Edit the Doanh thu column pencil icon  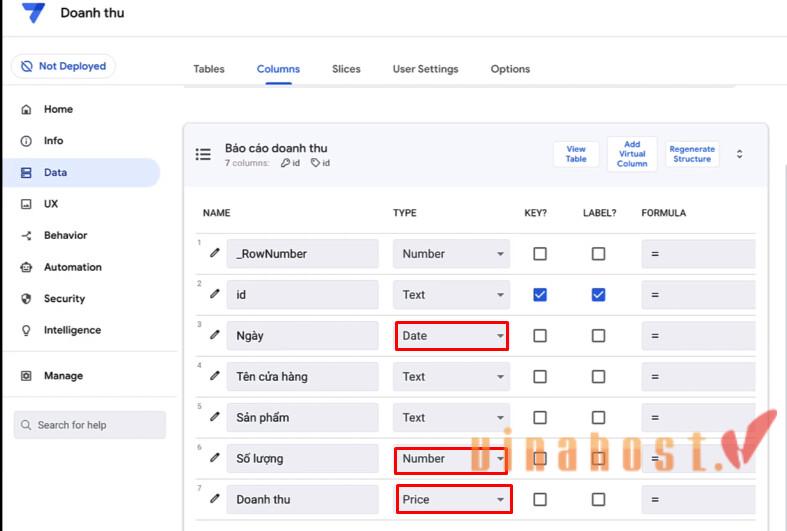click(x=215, y=498)
